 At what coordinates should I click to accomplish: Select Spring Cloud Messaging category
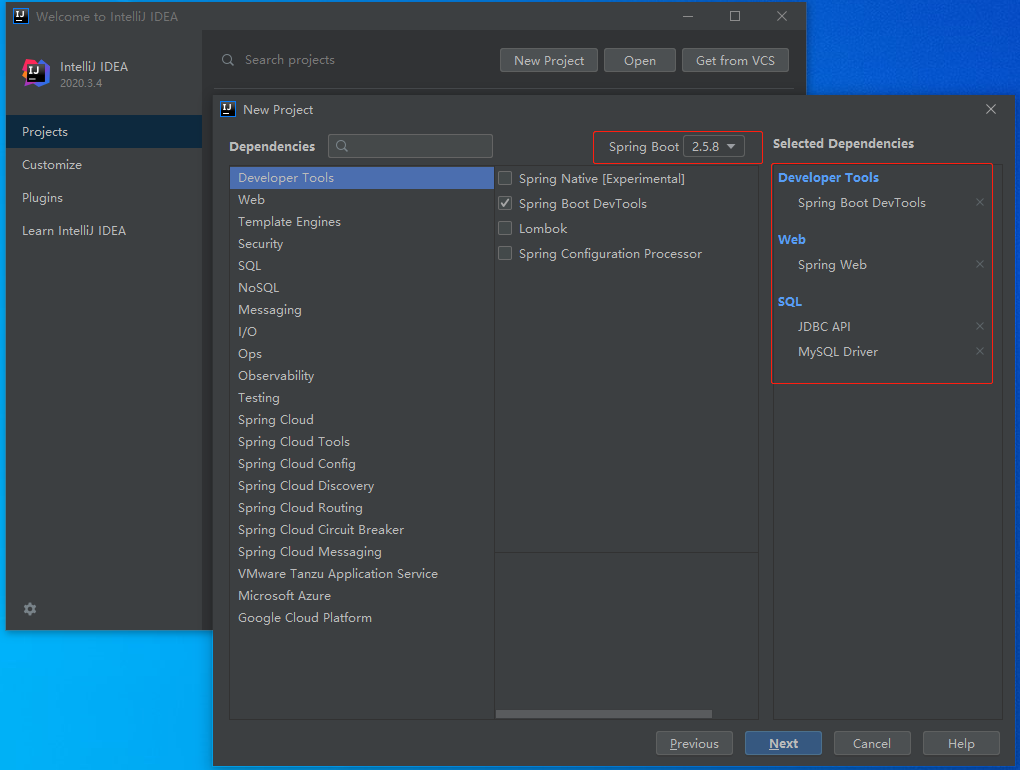click(x=362, y=551)
